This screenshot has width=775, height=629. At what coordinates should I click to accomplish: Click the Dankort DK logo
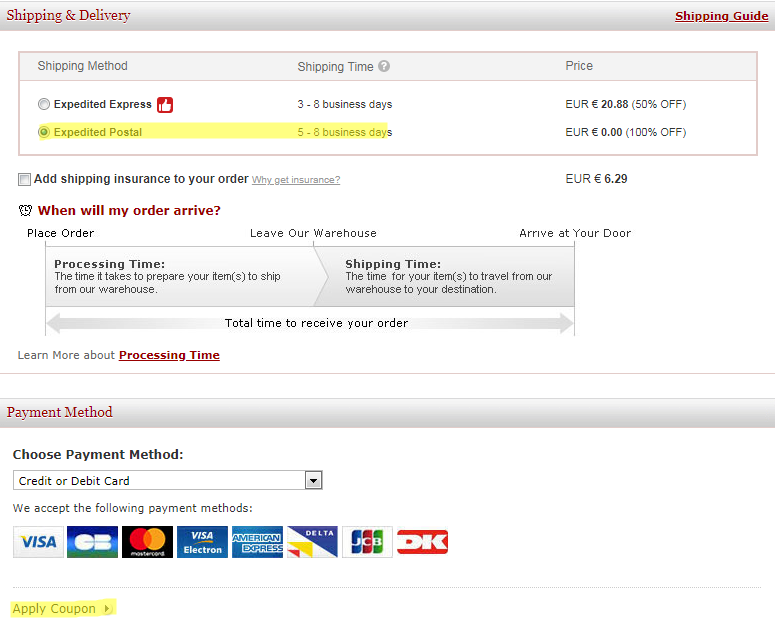422,542
